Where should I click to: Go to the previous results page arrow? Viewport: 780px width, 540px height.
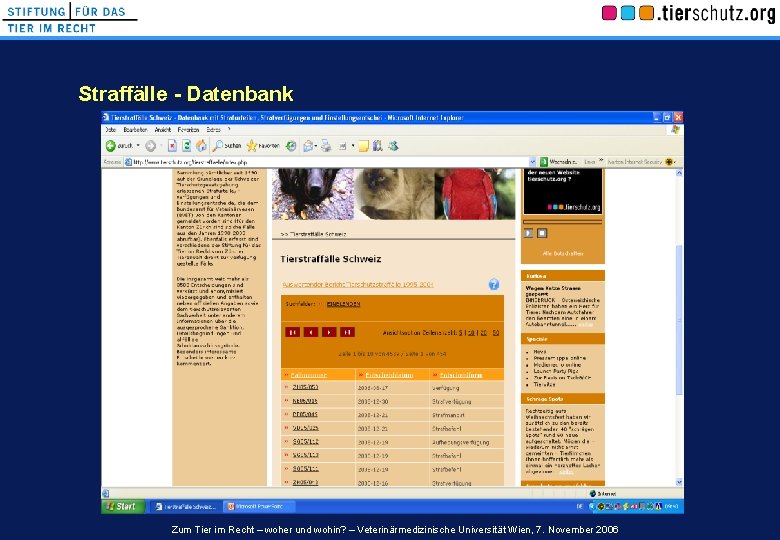point(311,332)
